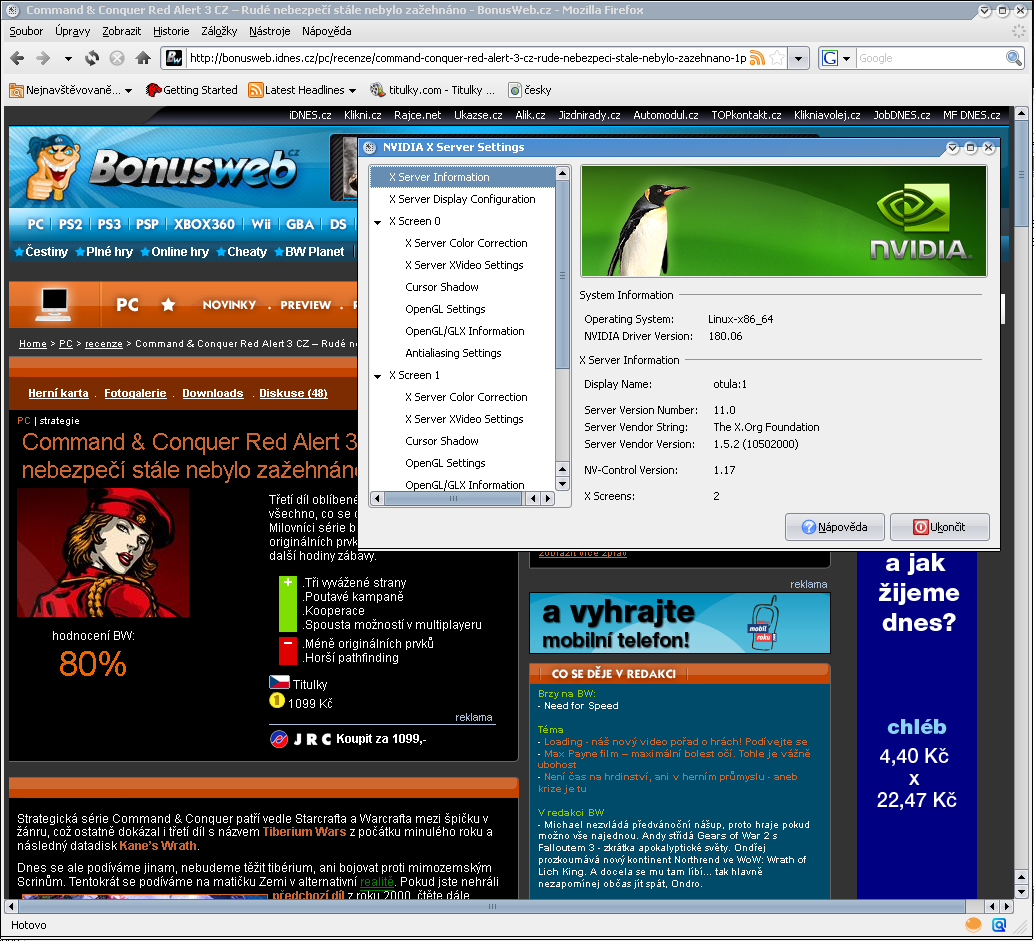The width and height of the screenshot is (1034, 941).
Task: Go back with Firefox back arrow
Action: (x=18, y=58)
